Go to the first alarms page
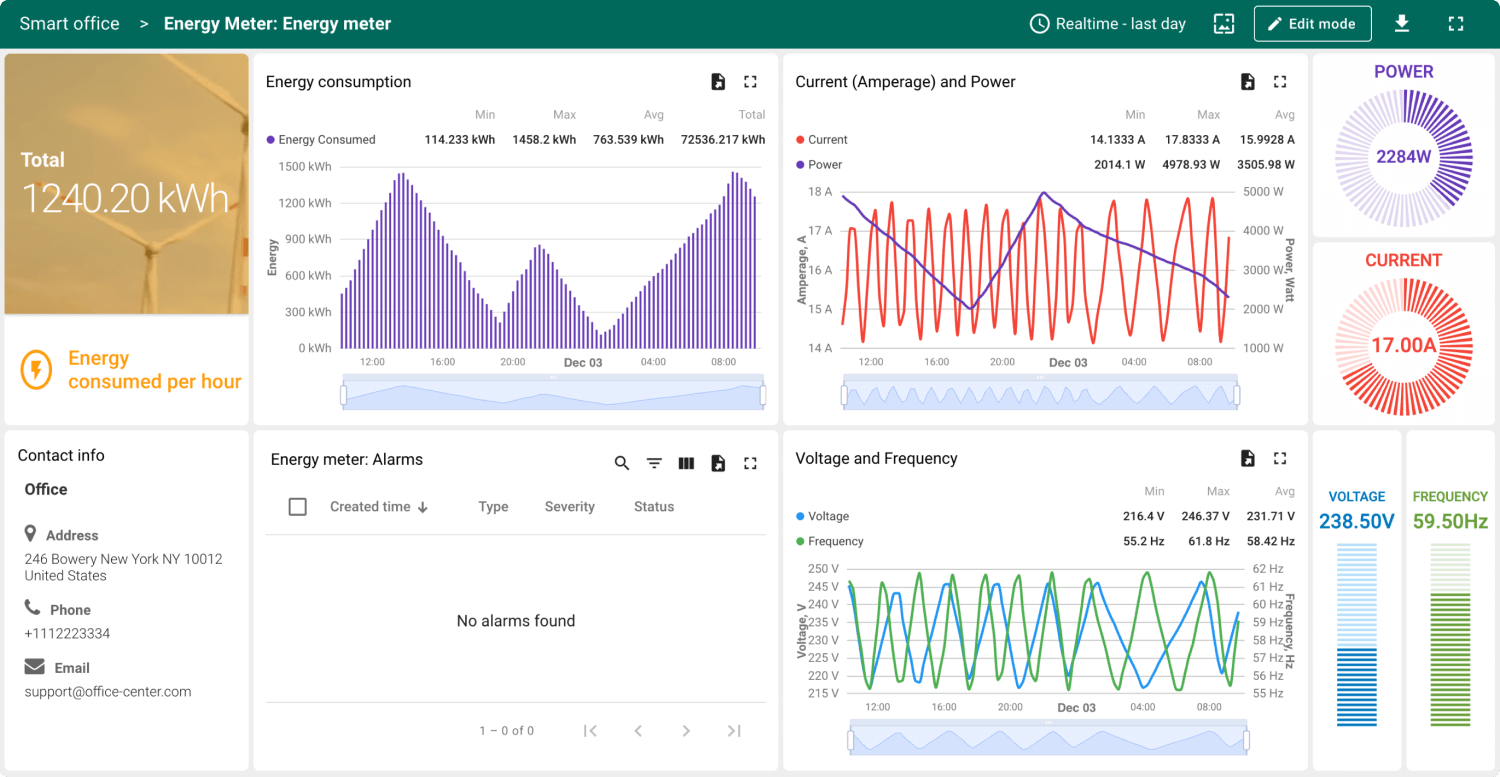The image size is (1500, 777). point(590,731)
